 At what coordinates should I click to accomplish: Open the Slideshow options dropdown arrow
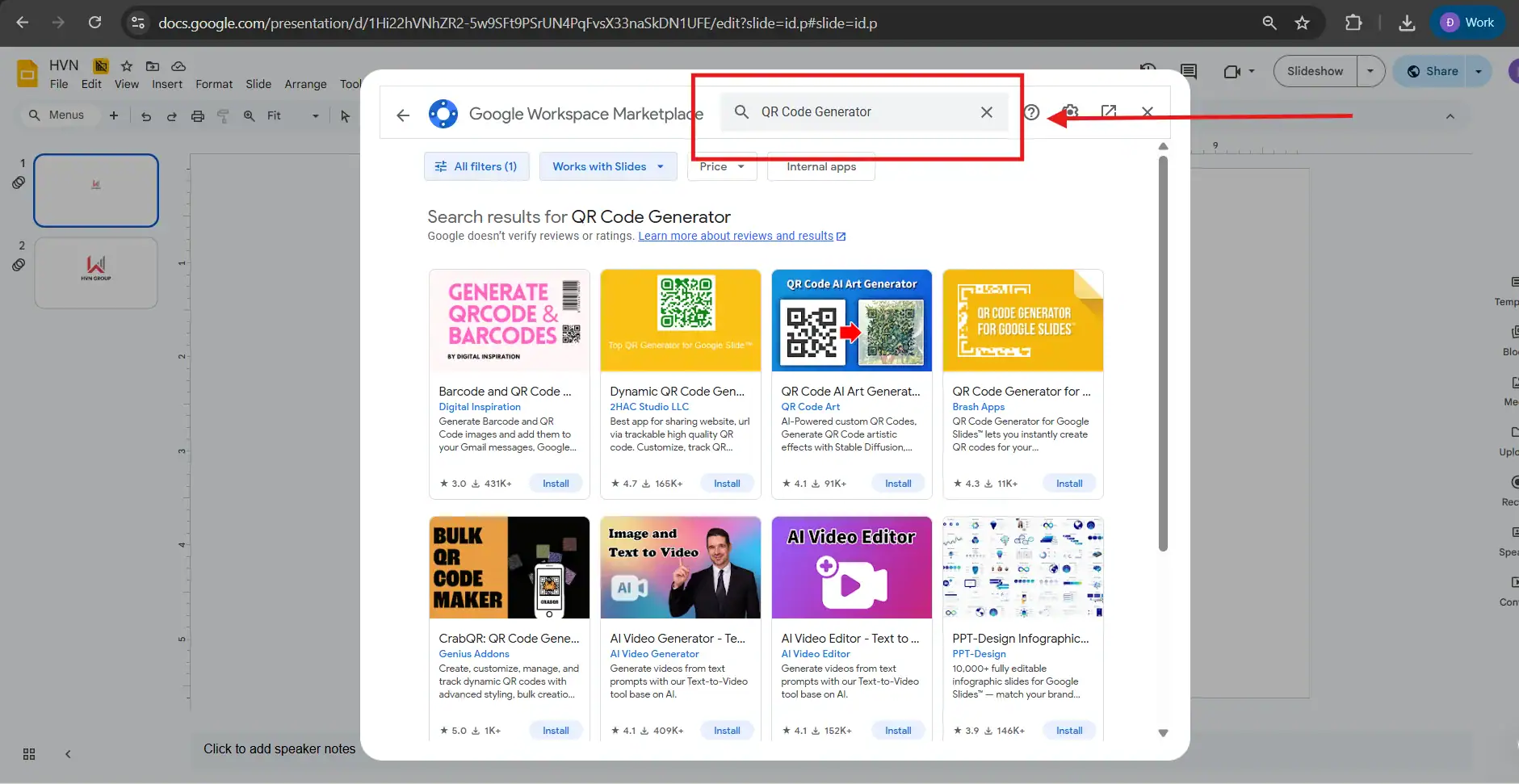[1370, 71]
